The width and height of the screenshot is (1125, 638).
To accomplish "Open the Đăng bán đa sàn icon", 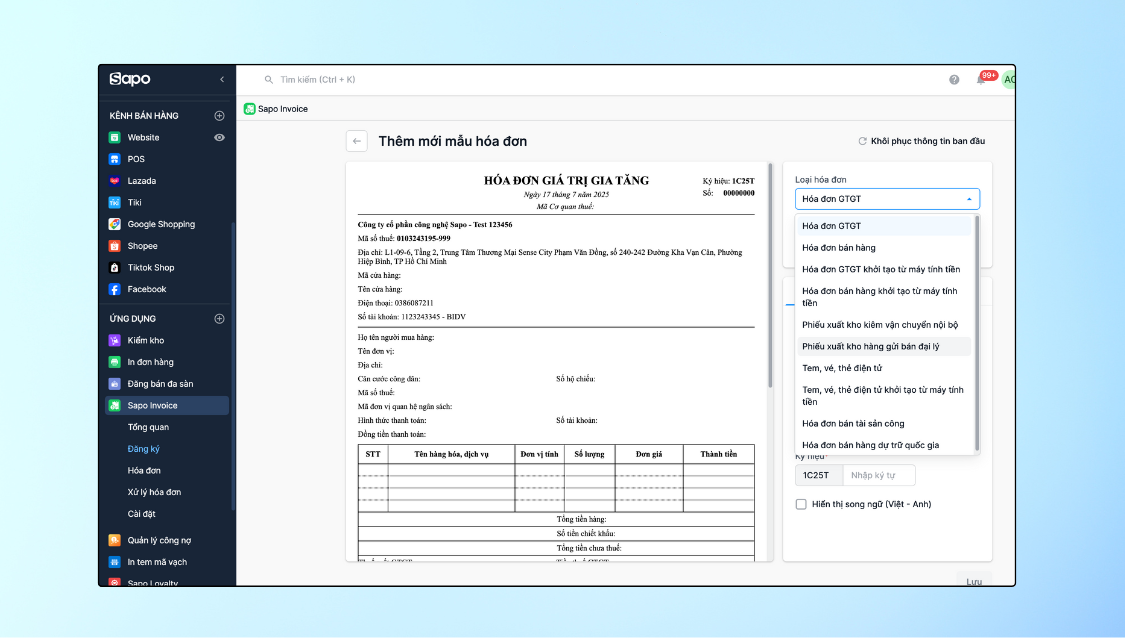I will 114,384.
